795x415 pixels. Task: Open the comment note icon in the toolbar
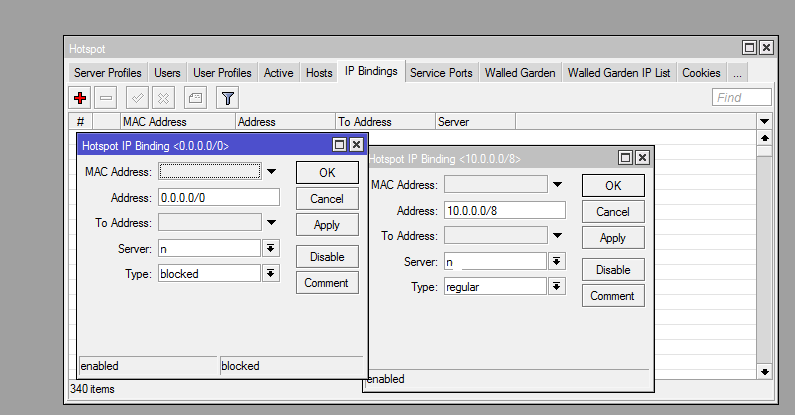(195, 98)
